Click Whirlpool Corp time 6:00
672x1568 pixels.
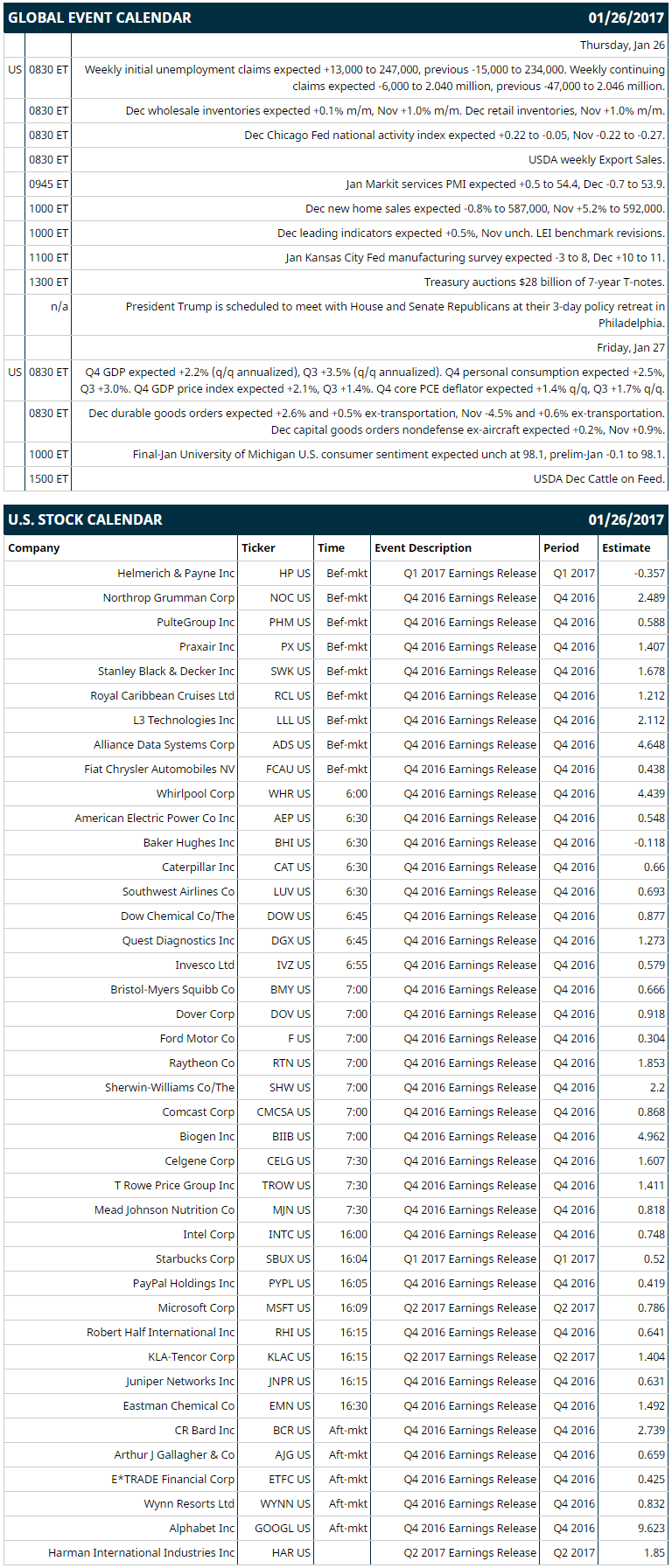[356, 793]
